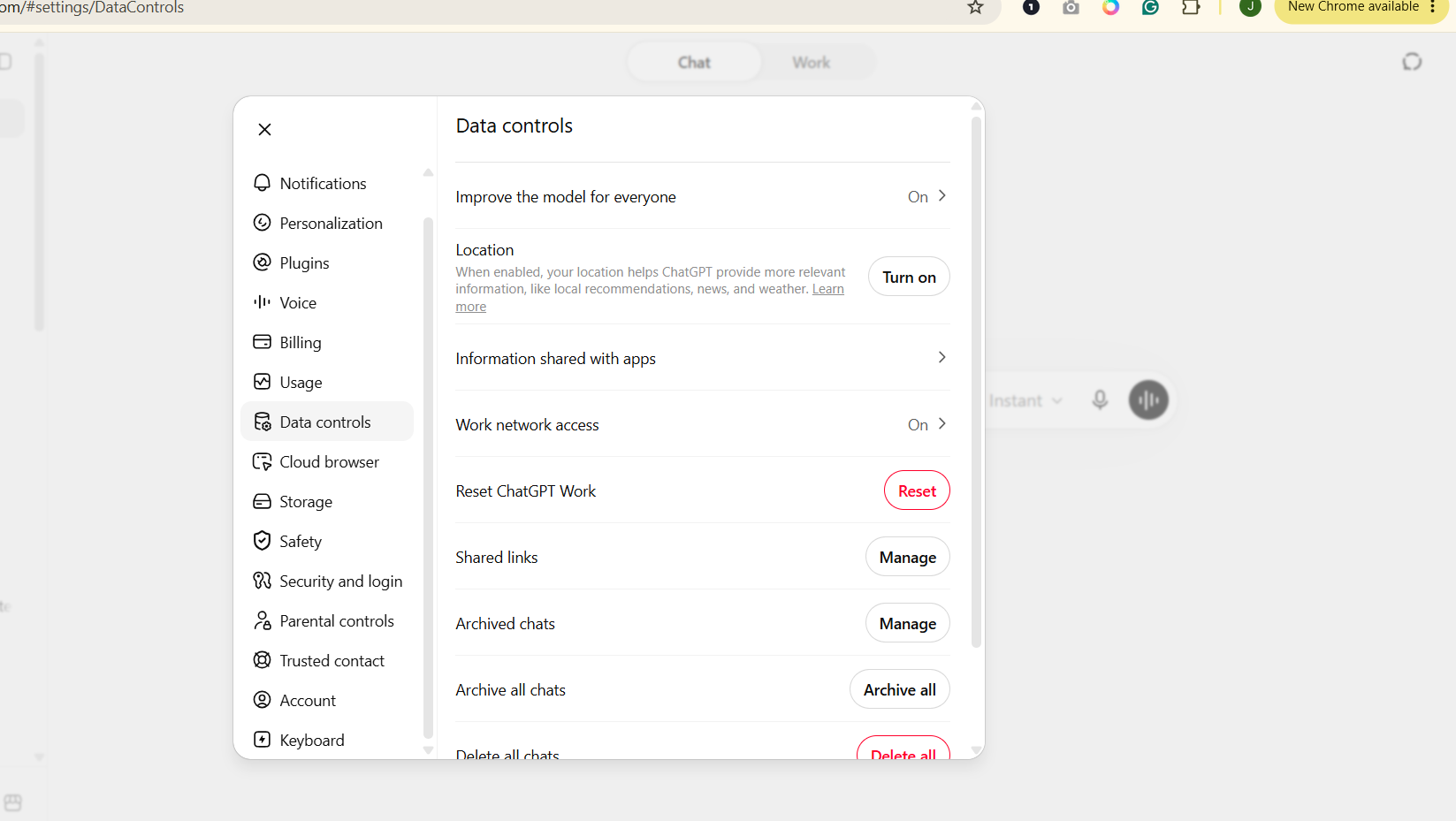Click the dark circular extension icon with badge
Screen dimensions: 1456x821
pos(1031,7)
